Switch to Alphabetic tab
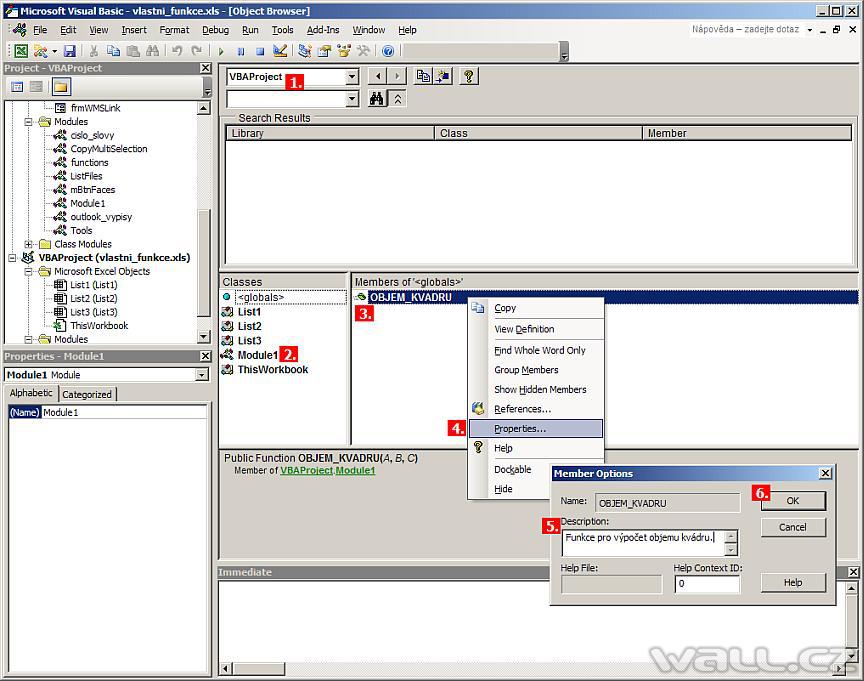The image size is (864, 681). pos(31,393)
